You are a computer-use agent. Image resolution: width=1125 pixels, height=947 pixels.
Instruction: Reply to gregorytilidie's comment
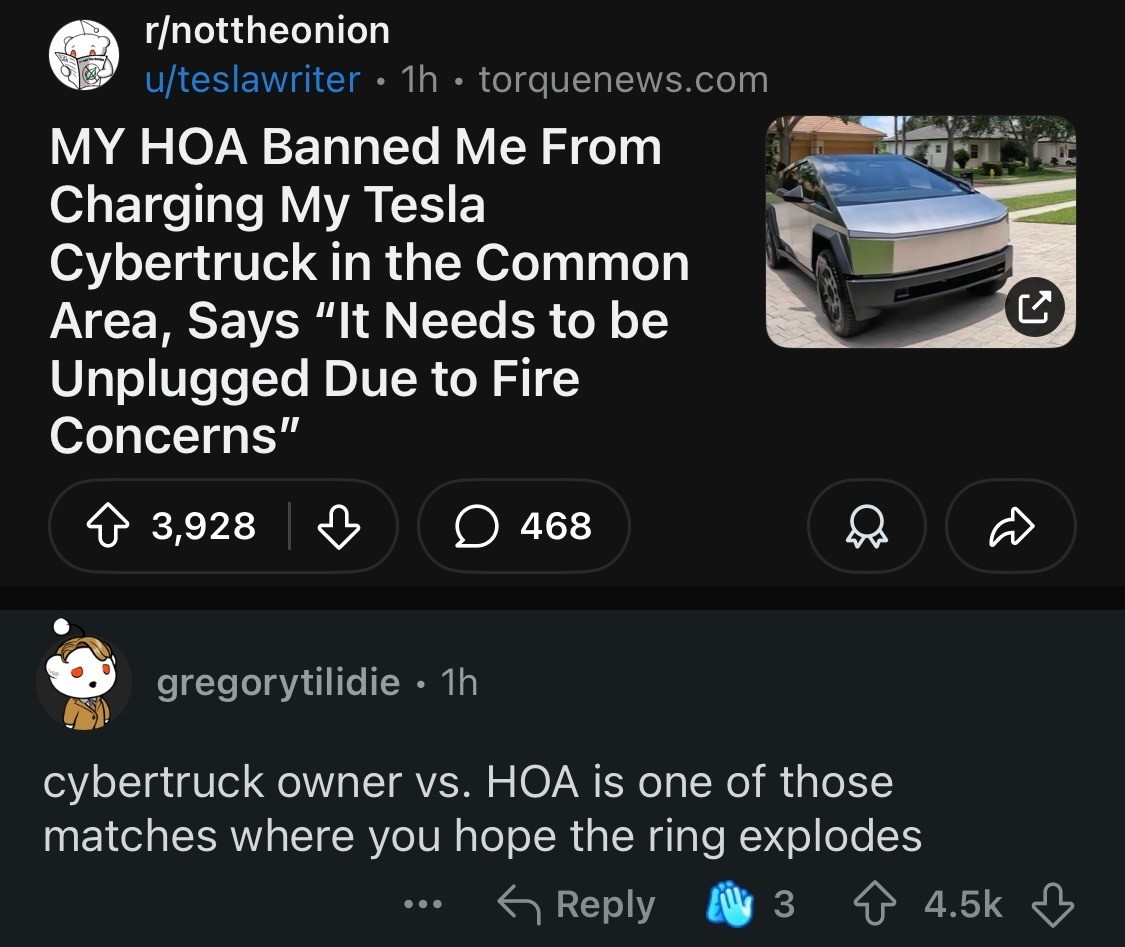pos(576,904)
